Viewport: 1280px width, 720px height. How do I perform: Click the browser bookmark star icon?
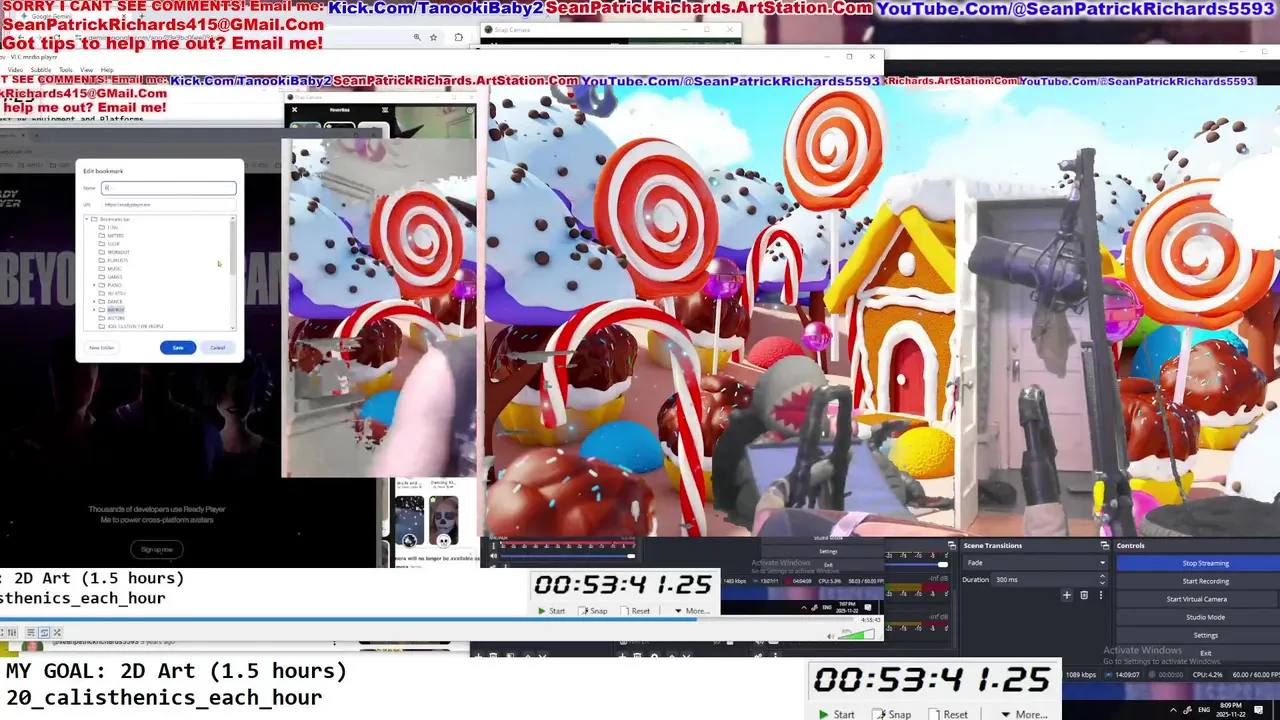tap(433, 37)
